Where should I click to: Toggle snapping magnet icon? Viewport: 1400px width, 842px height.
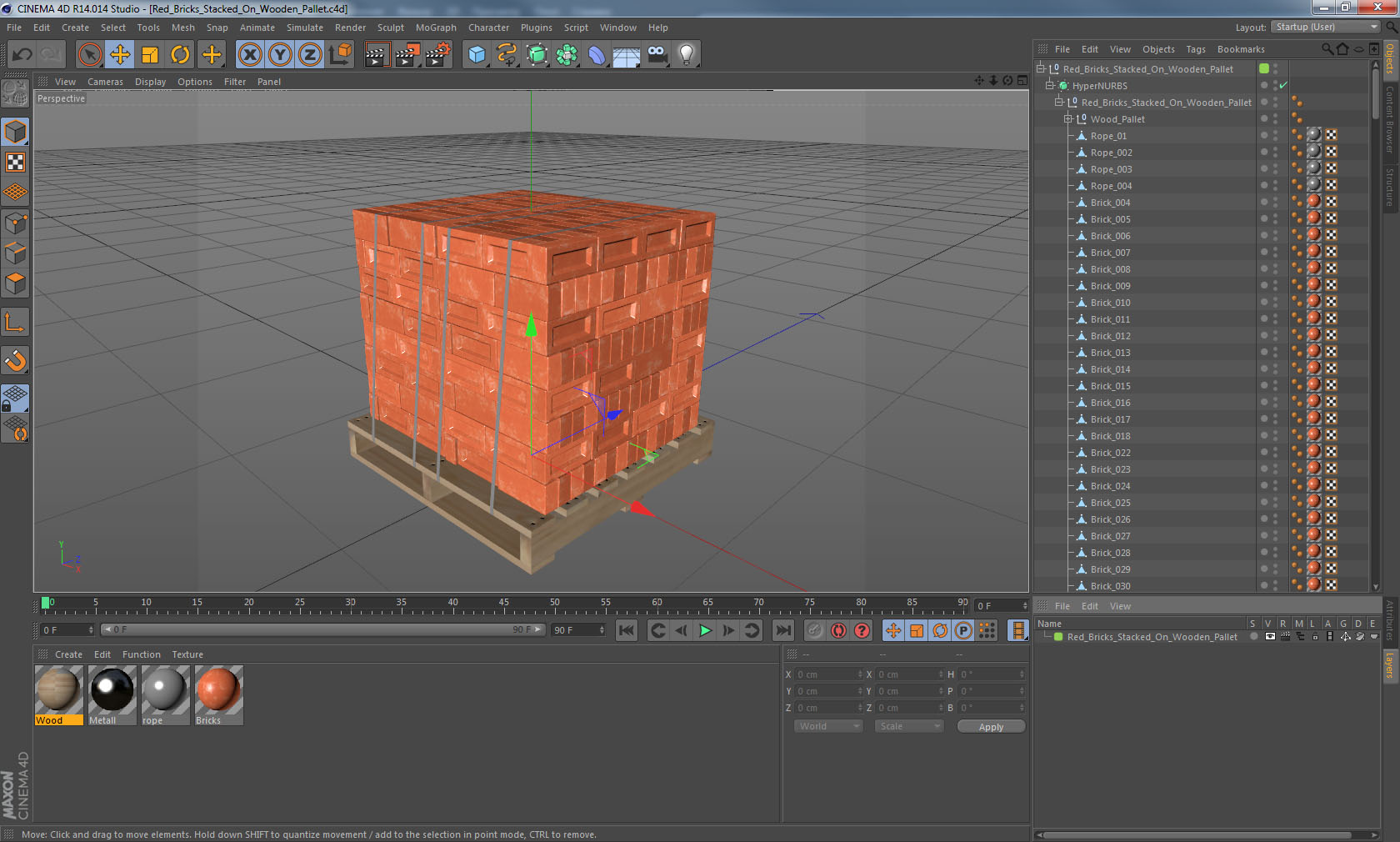[x=16, y=360]
